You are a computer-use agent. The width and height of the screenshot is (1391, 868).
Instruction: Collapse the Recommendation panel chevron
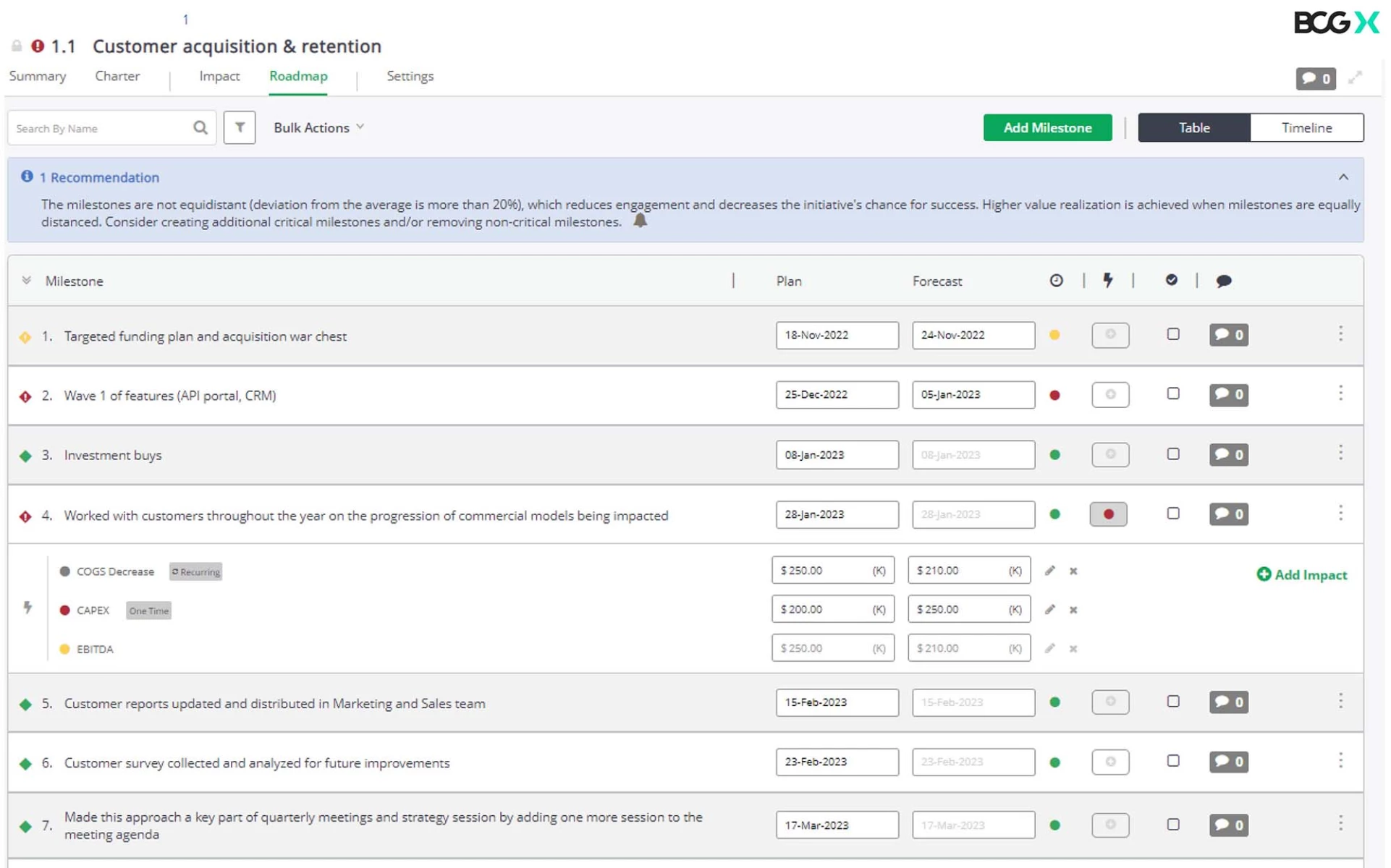point(1343,177)
